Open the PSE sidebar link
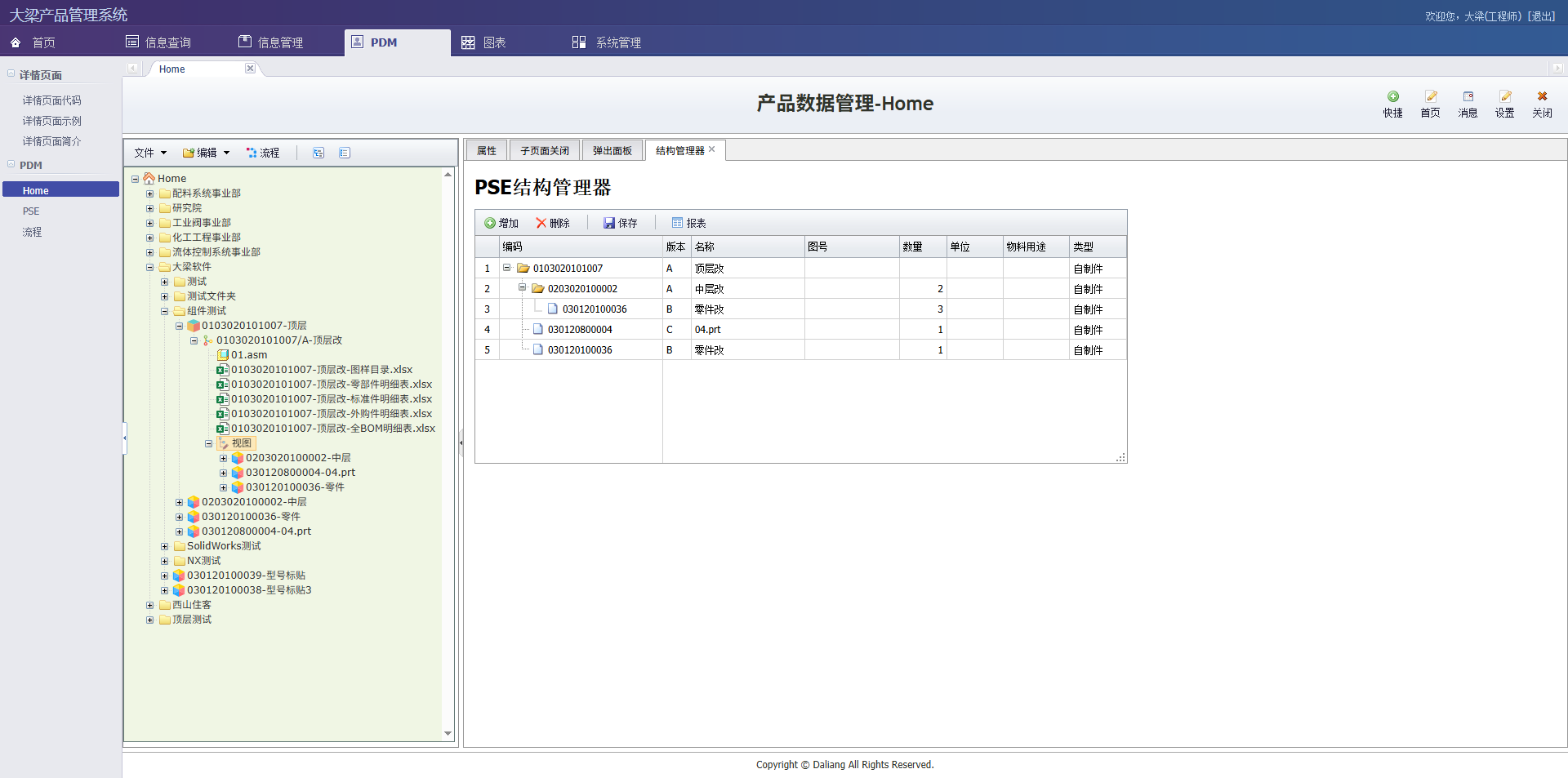 click(x=31, y=211)
